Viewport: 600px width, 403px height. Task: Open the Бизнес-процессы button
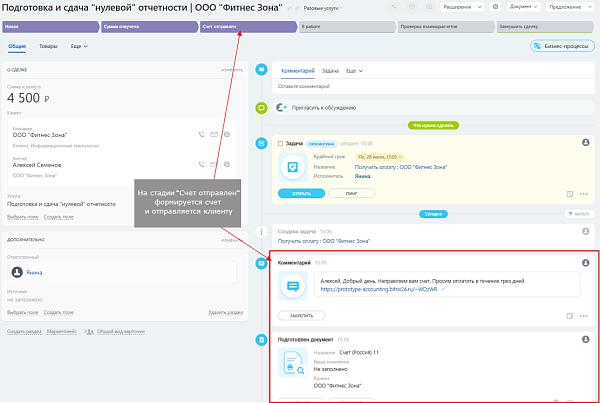tap(562, 46)
